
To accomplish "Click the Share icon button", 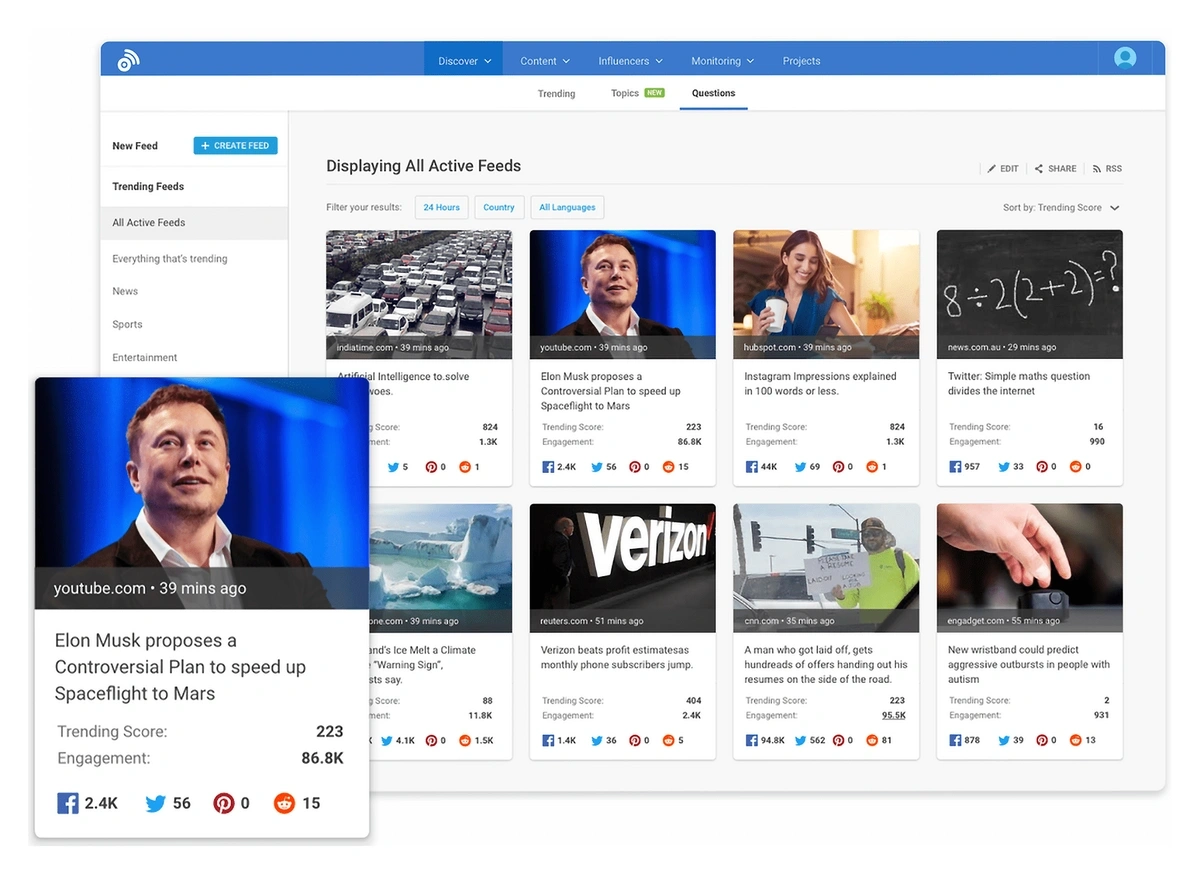I will click(x=1039, y=169).
